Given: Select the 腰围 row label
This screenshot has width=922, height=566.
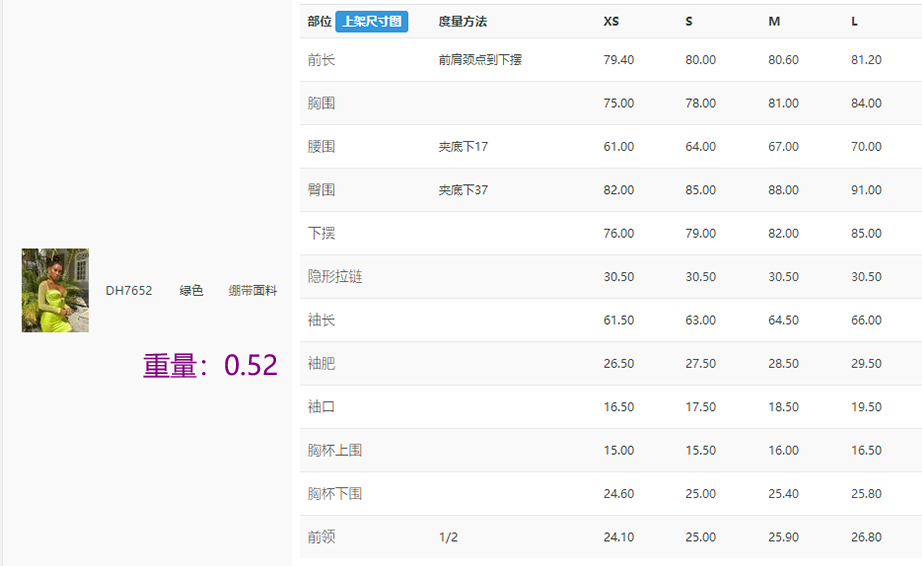Looking at the screenshot, I should (x=321, y=147).
